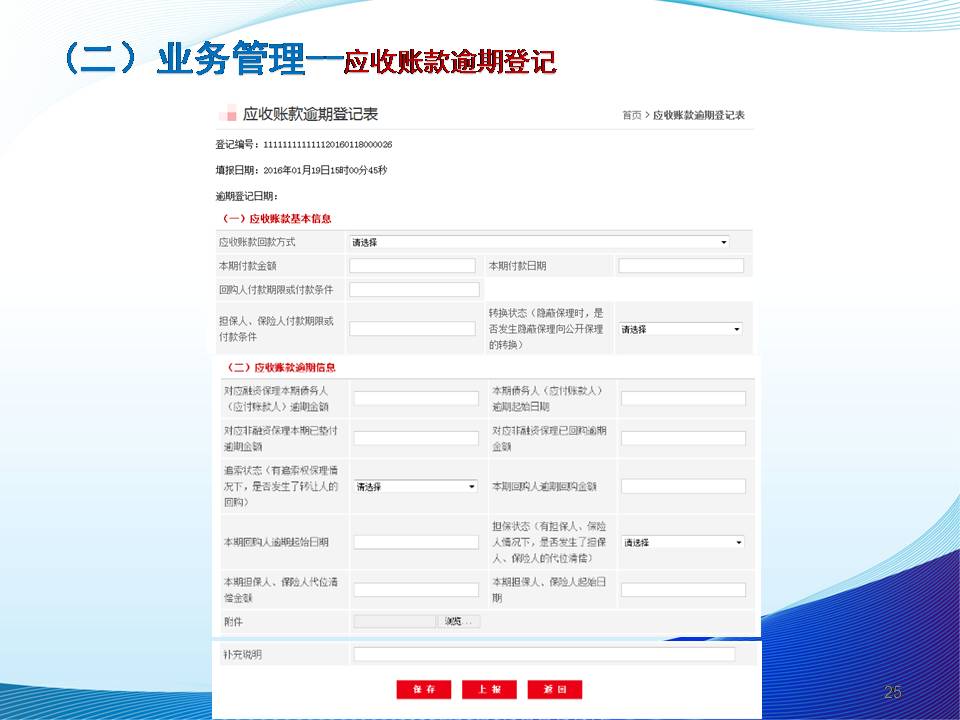Click the 保存 button

[x=424, y=690]
